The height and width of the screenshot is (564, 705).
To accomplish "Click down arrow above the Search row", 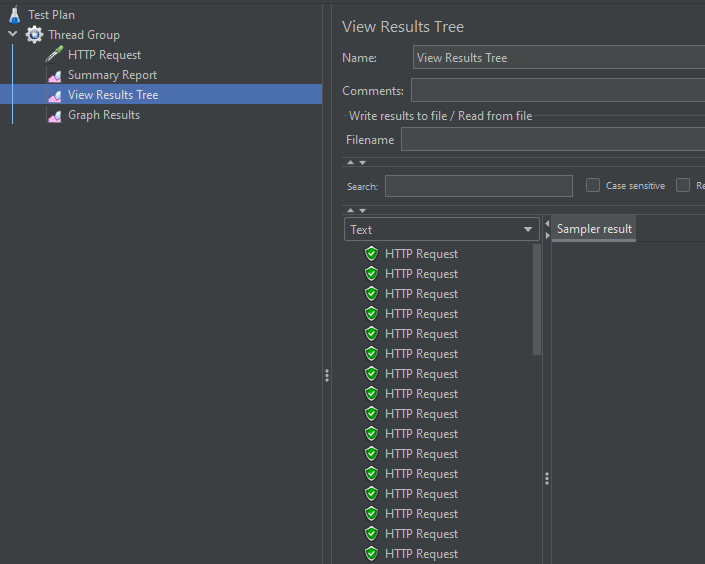I will pos(362,162).
